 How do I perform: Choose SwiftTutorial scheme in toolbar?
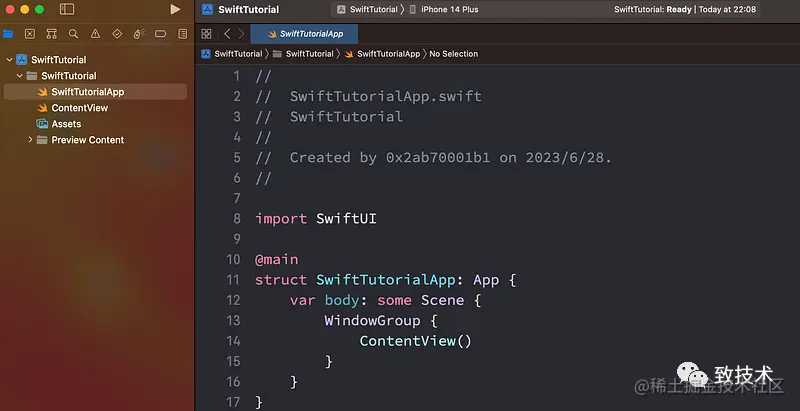coord(368,9)
